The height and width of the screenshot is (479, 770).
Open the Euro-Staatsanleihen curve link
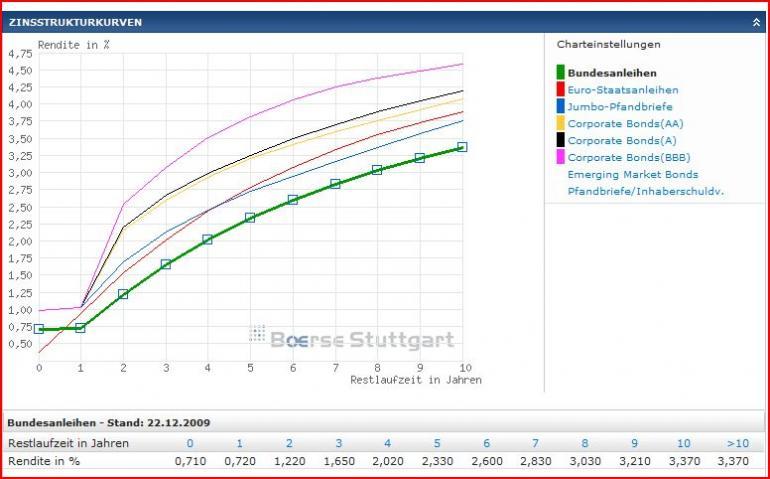623,90
